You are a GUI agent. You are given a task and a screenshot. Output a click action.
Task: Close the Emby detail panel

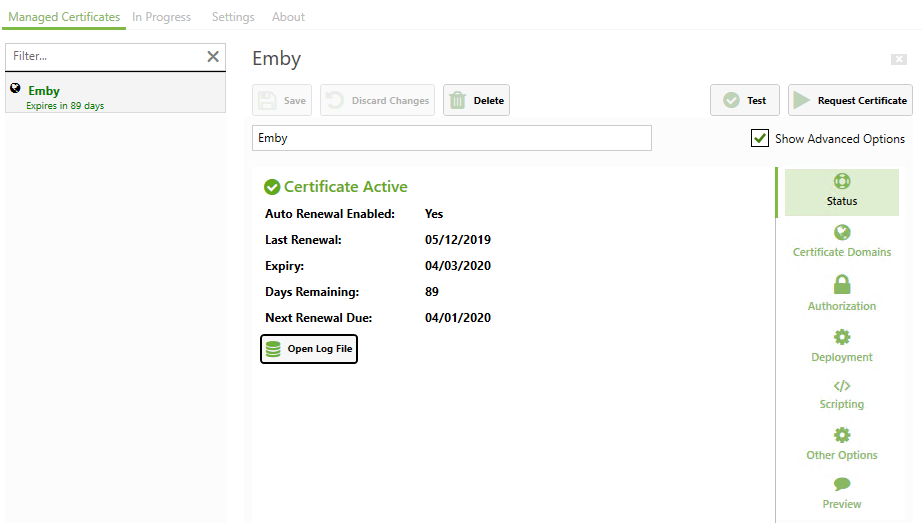(898, 59)
